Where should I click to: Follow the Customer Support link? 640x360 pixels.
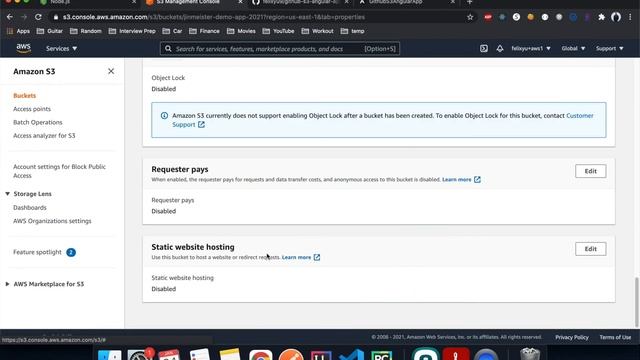[x=580, y=116]
